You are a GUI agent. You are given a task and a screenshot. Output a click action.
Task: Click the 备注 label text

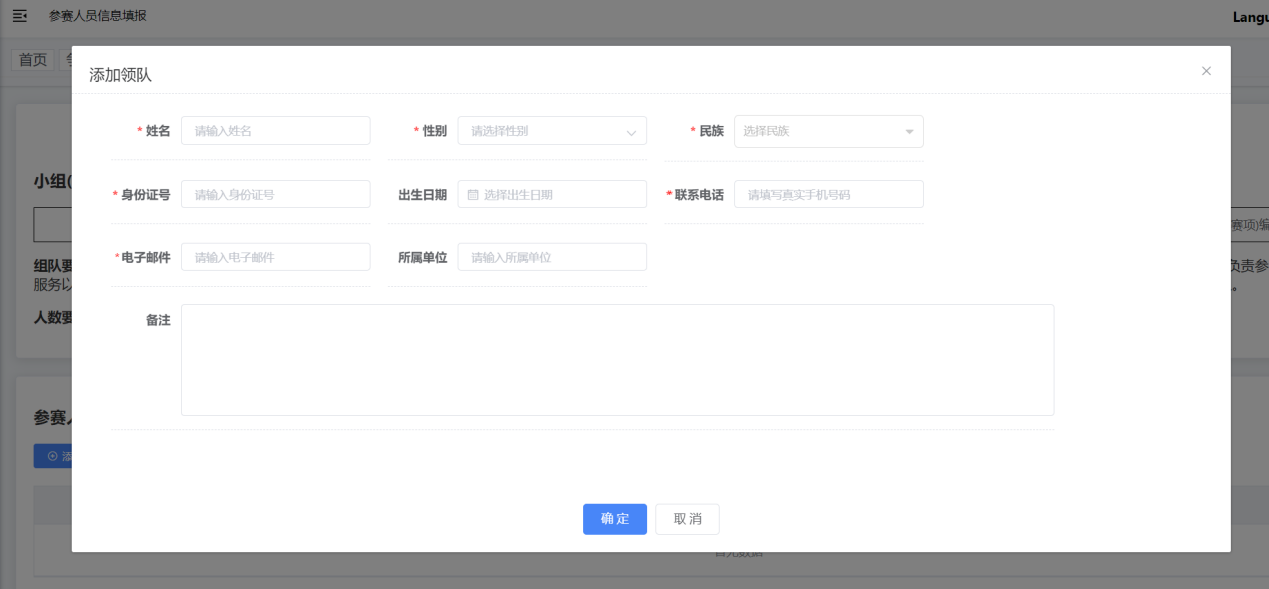pos(158,320)
